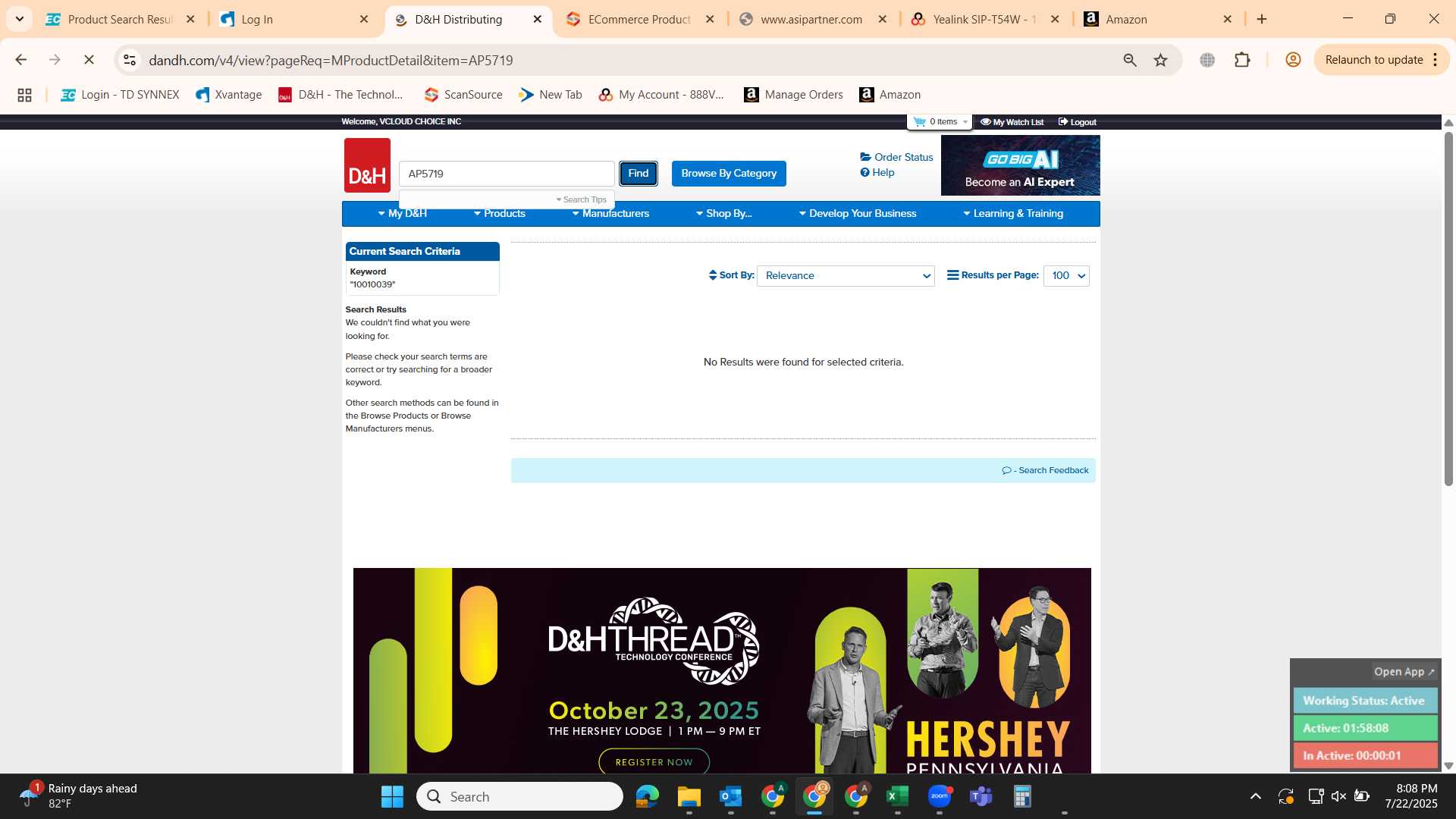Switch to ECommerce Product tab
Viewport: 1456px width, 819px height.
pos(641,20)
